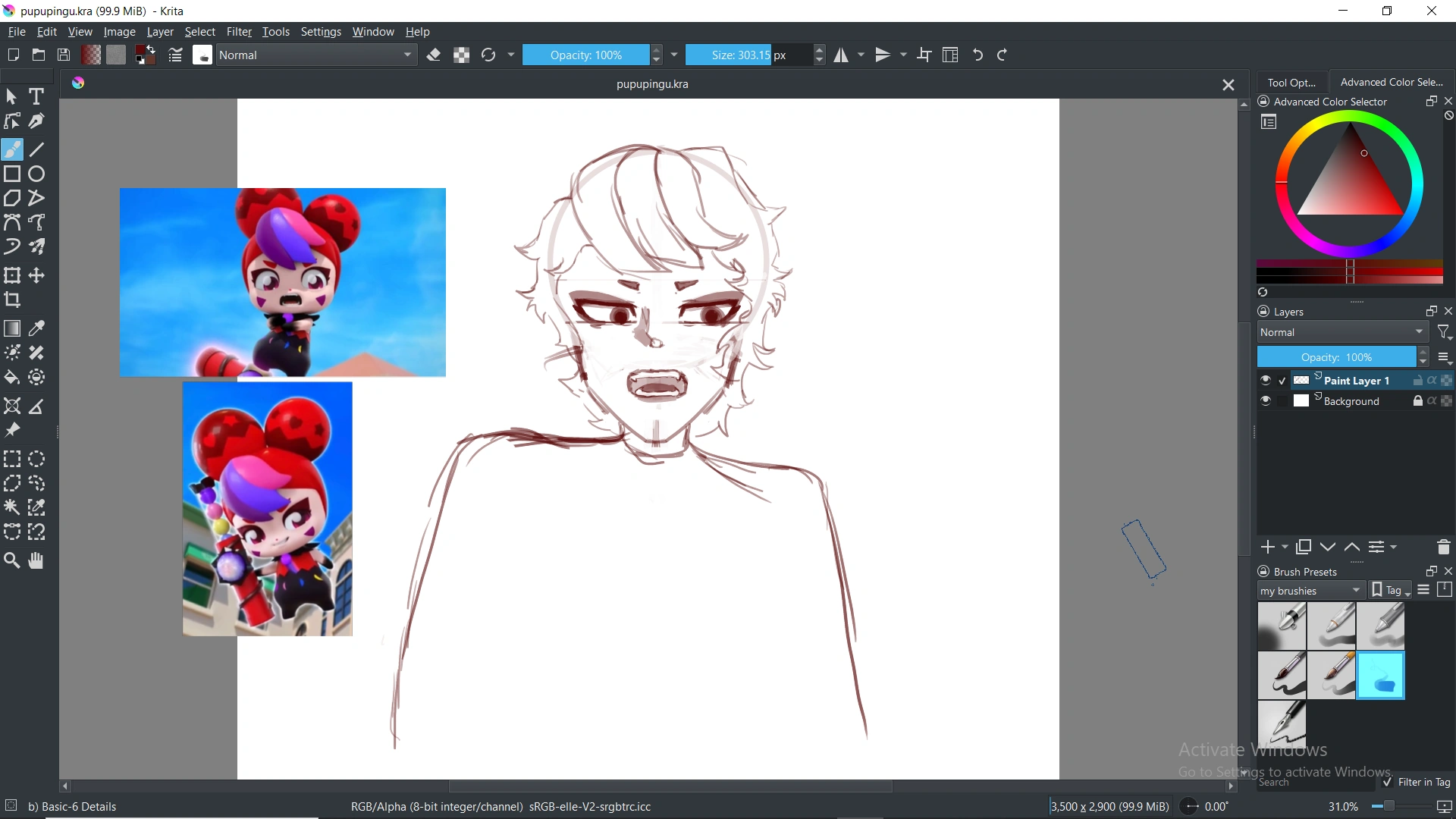Uncheck the Filter in Tag checkbox
The image size is (1456, 819).
[1386, 782]
